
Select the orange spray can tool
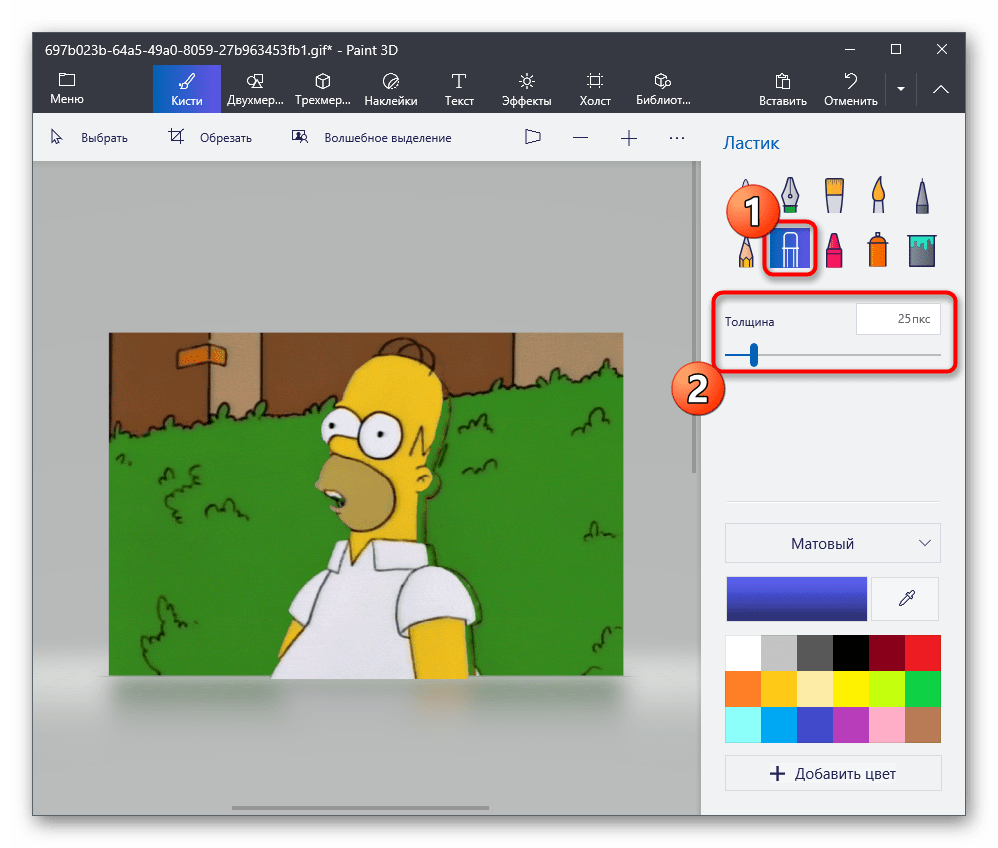pyautogui.click(x=878, y=250)
